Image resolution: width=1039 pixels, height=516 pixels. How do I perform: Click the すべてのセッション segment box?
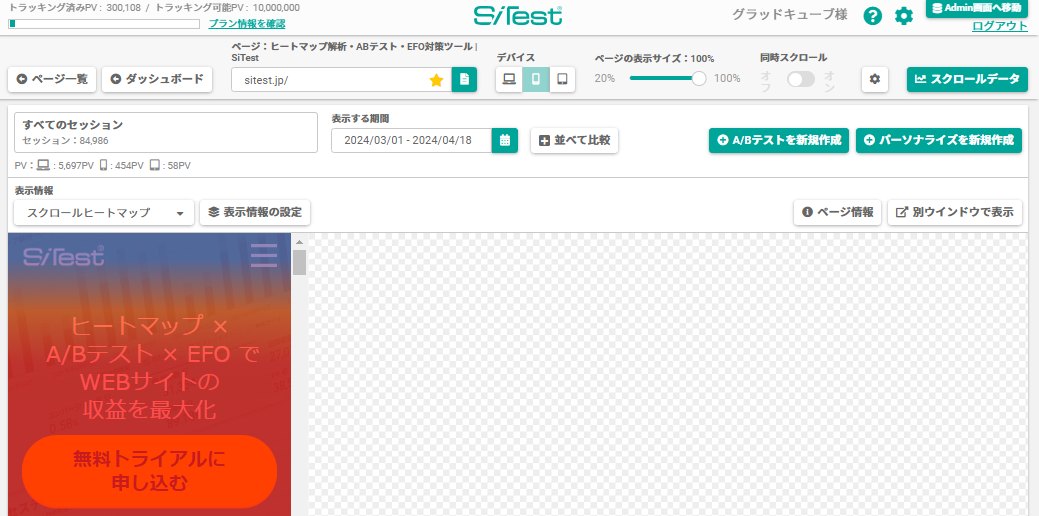(x=166, y=132)
